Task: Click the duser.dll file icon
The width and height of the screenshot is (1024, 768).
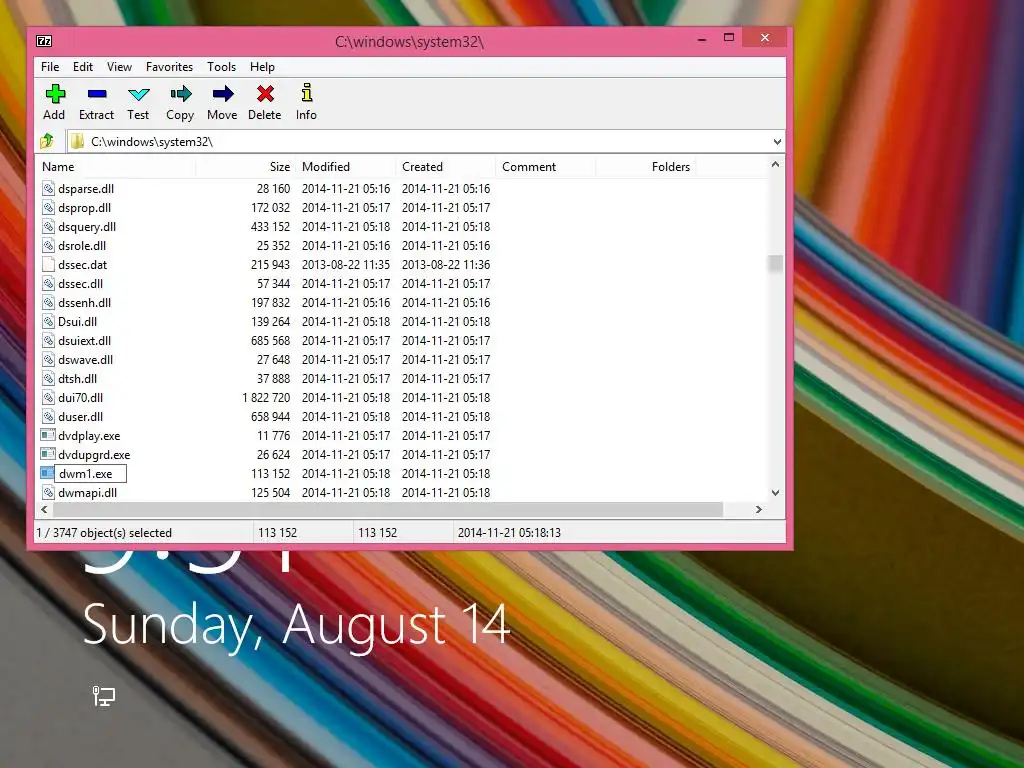Action: [48, 416]
